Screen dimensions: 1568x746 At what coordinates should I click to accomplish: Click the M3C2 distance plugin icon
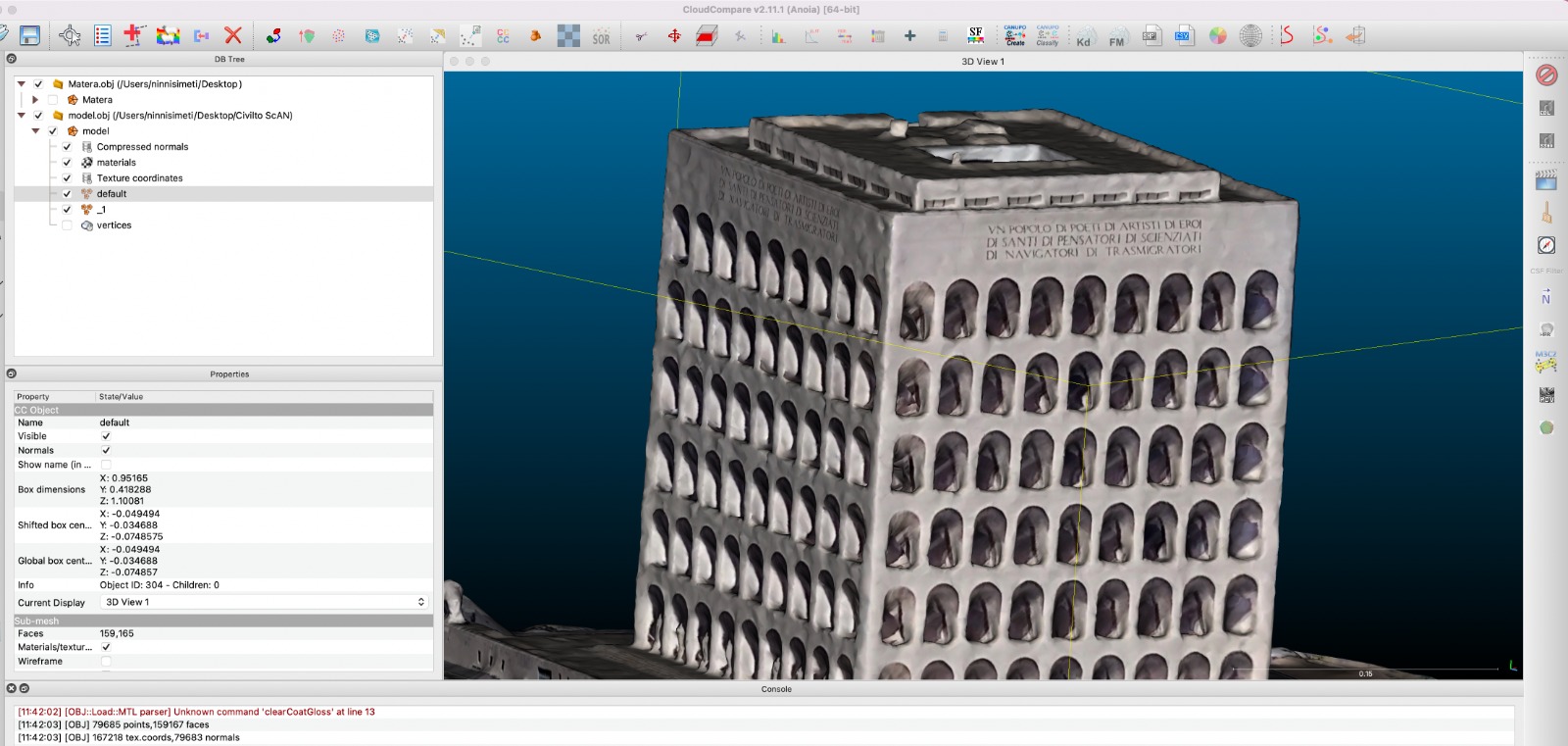click(x=1546, y=362)
